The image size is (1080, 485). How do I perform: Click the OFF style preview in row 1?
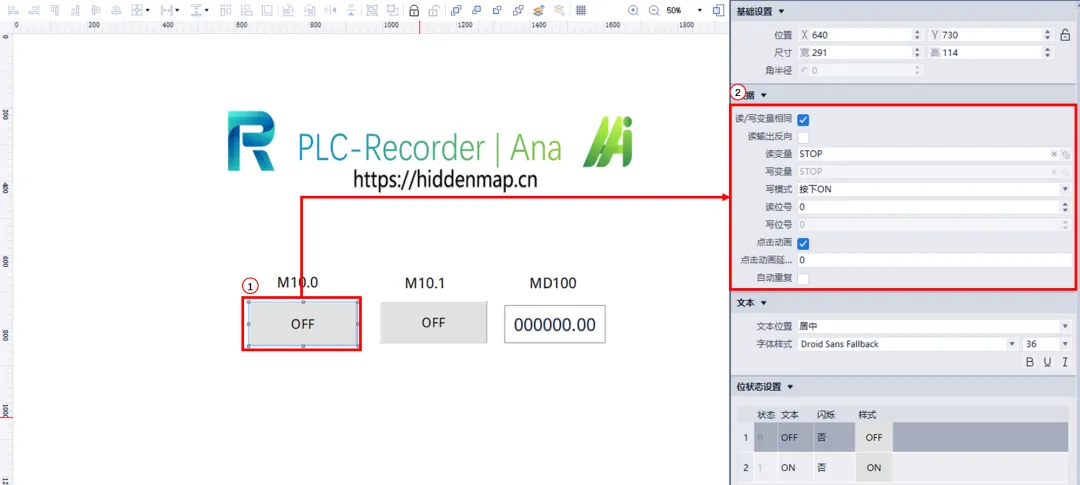[874, 437]
